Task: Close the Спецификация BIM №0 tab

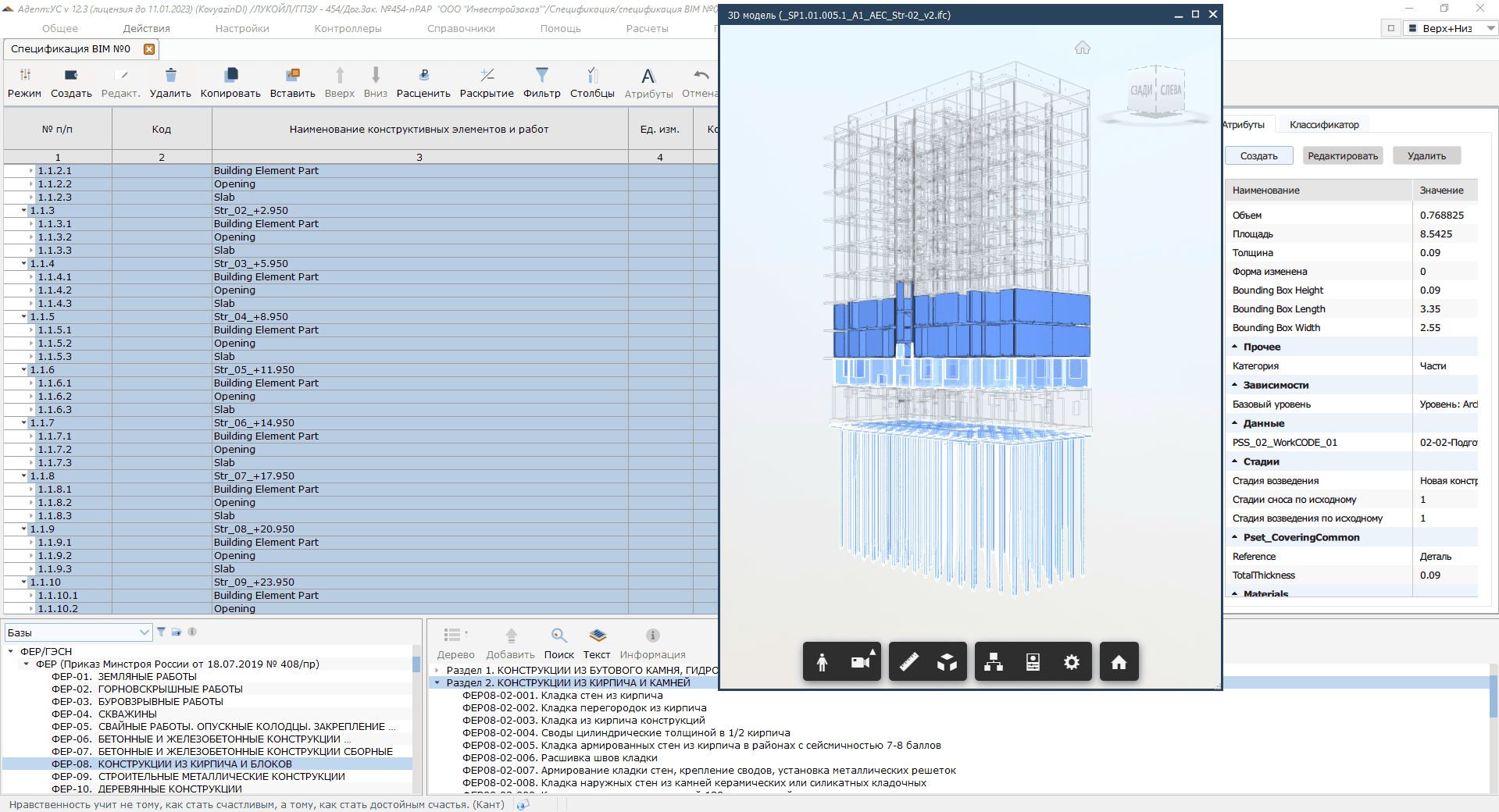Action: [149, 49]
